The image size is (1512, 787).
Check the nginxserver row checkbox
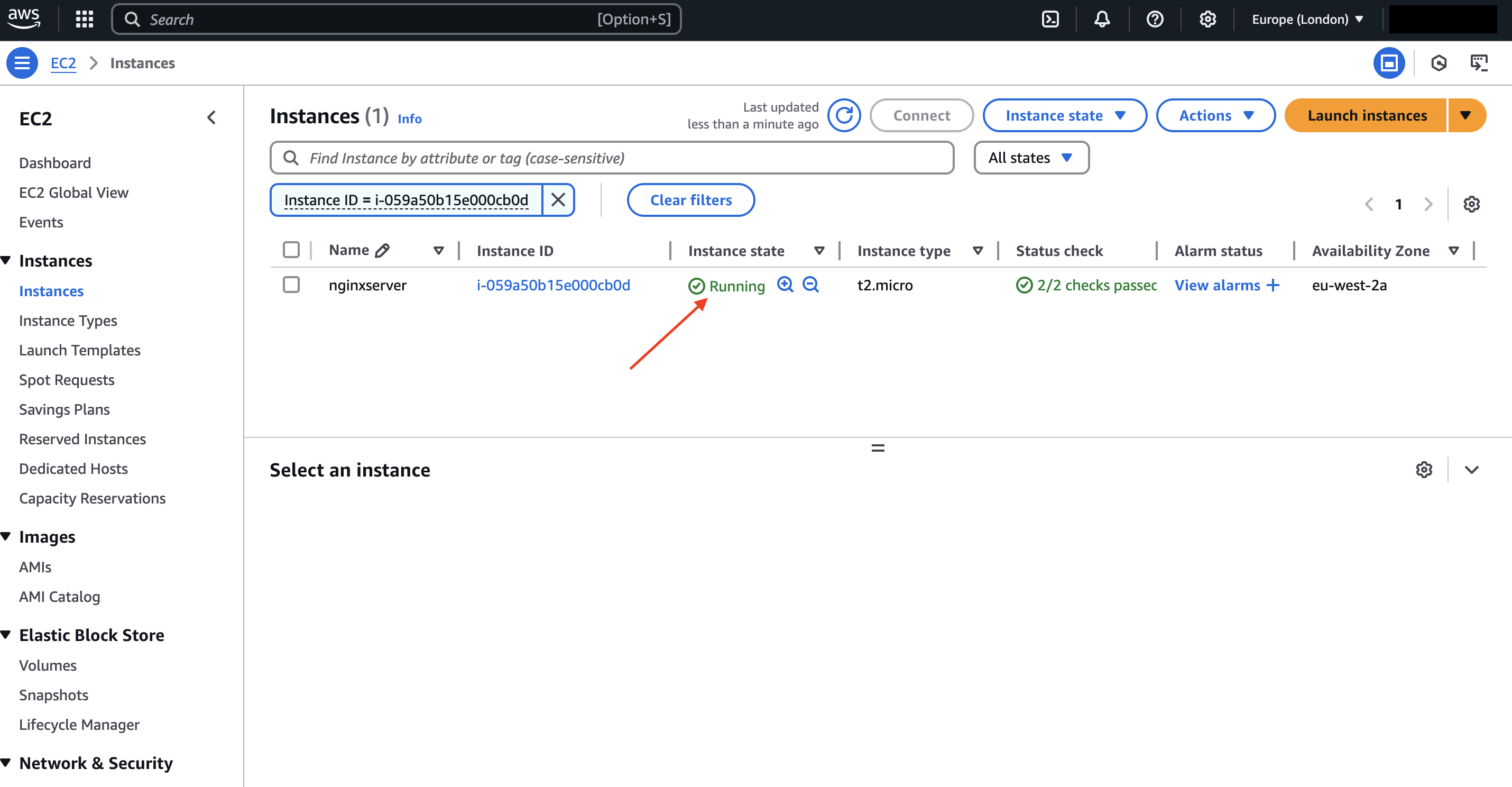291,285
